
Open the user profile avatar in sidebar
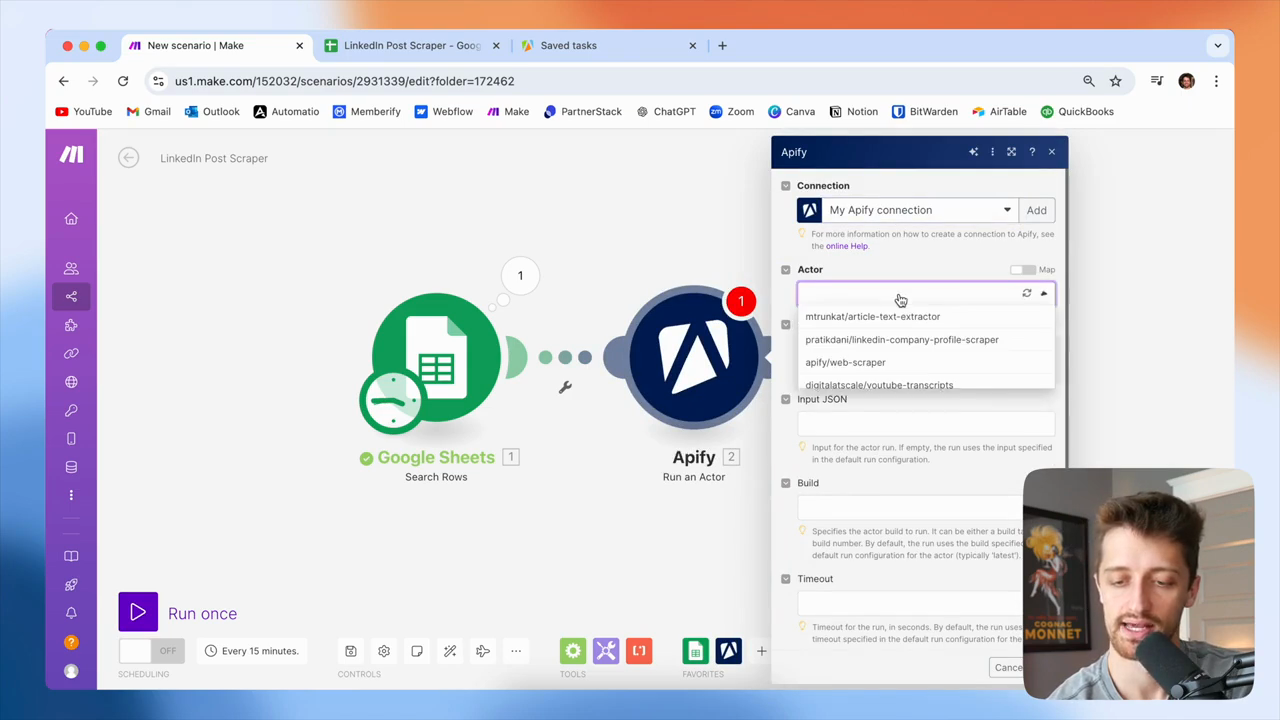pyautogui.click(x=71, y=671)
